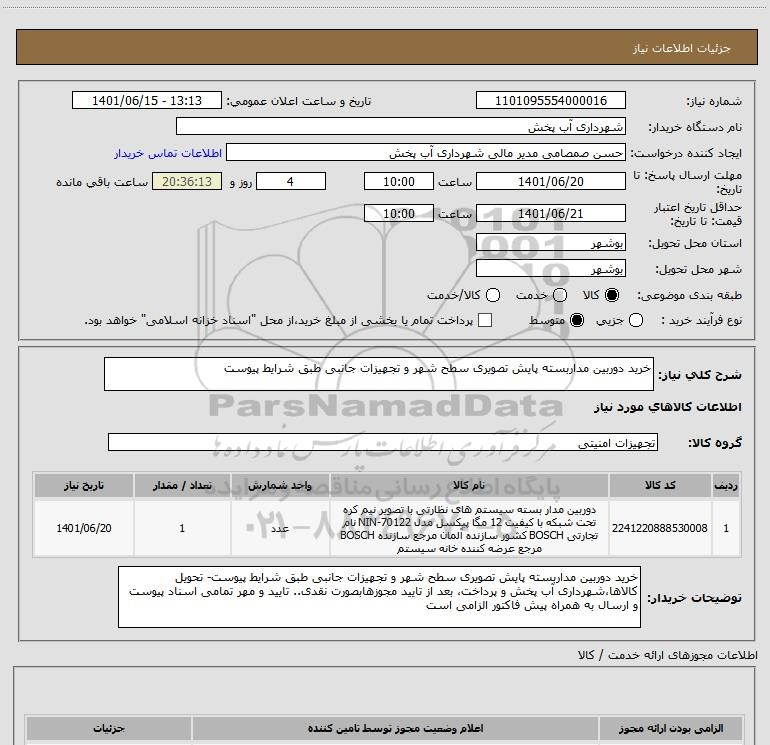Click the گروه کالا field تجهیزات امنیتی
This screenshot has width=770, height=745.
pos(383,442)
